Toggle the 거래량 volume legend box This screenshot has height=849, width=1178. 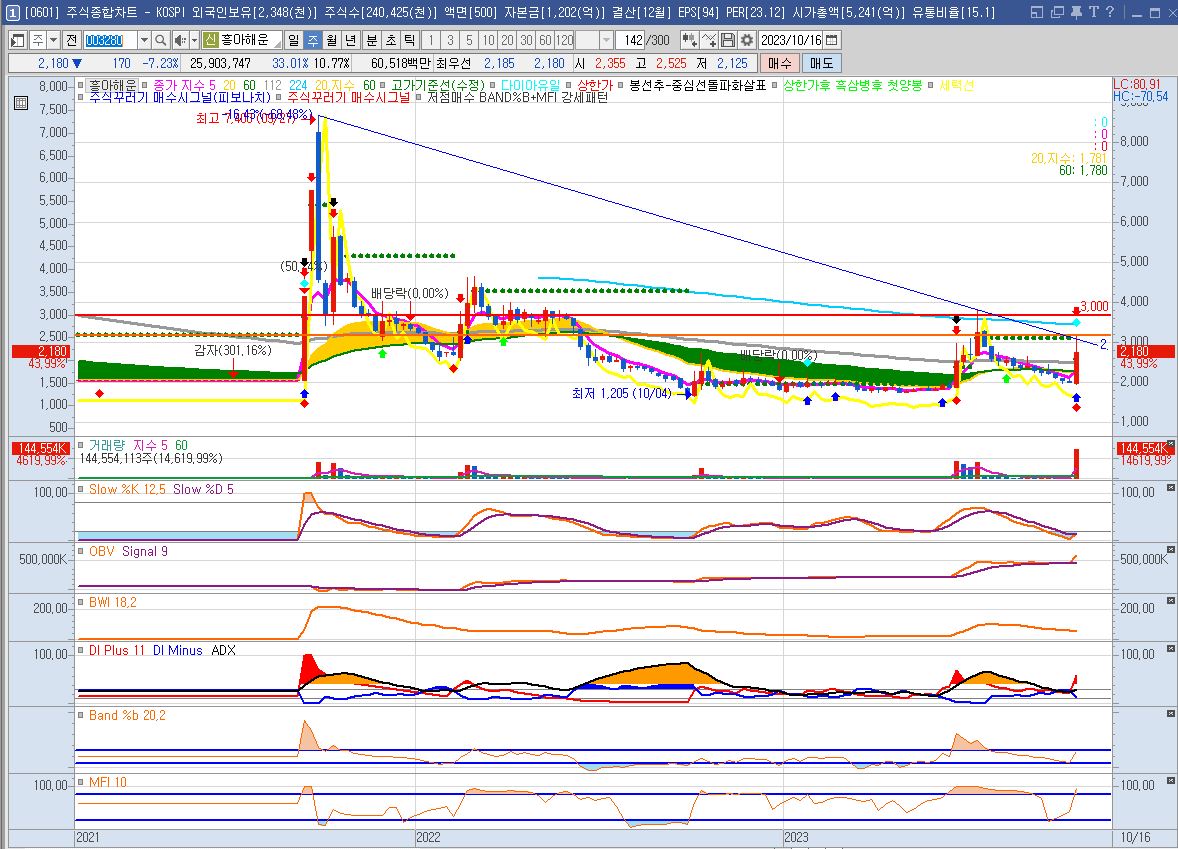[81, 446]
